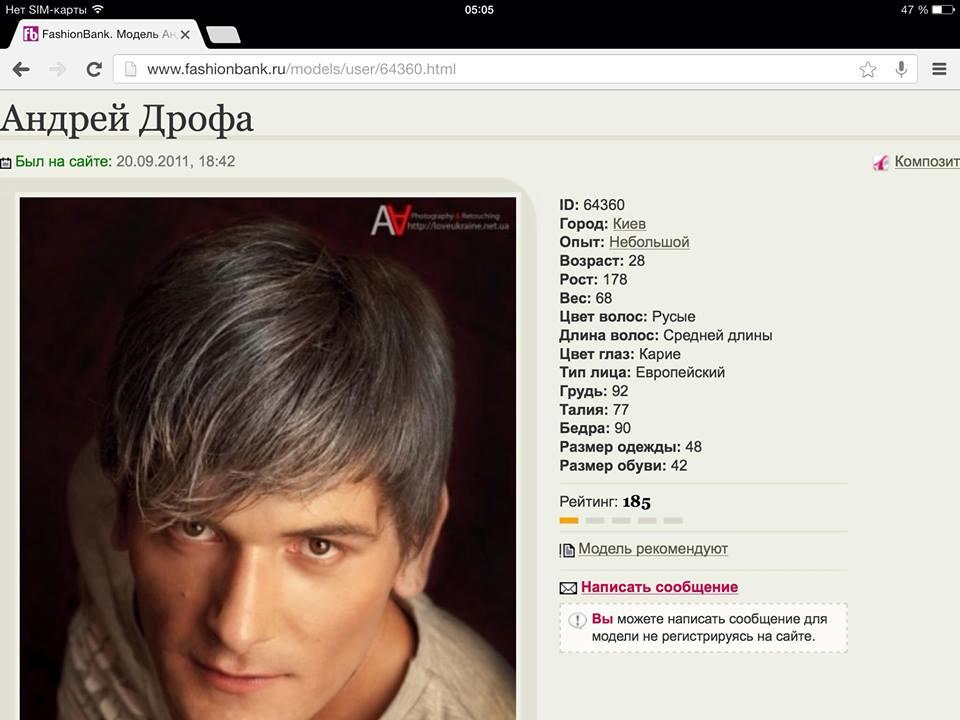Click the calendar icon beside Был на сайте
This screenshot has height=720, width=960.
6,163
